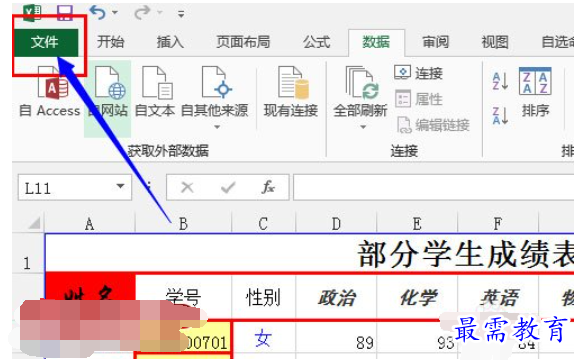Click the 连接 button
576x361 pixels.
pyautogui.click(x=418, y=73)
